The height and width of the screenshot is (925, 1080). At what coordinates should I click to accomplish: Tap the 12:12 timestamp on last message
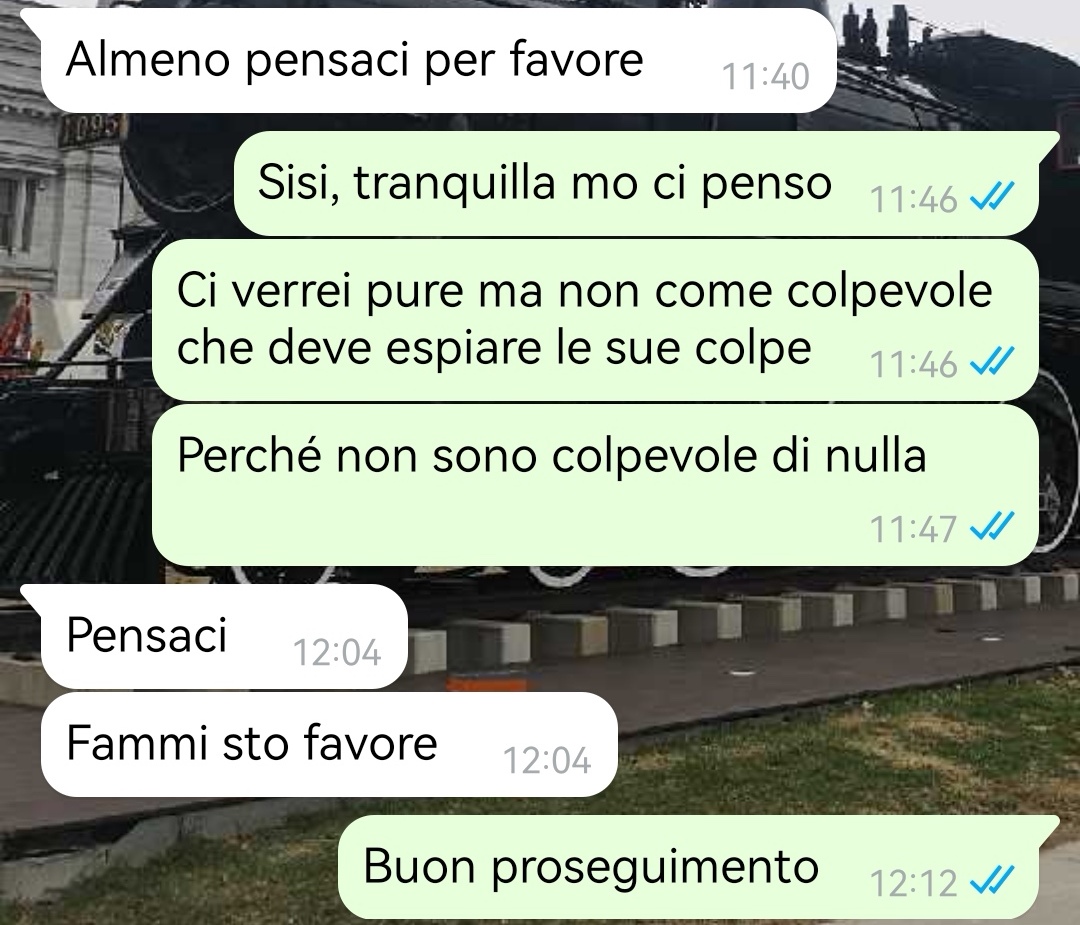(x=913, y=882)
